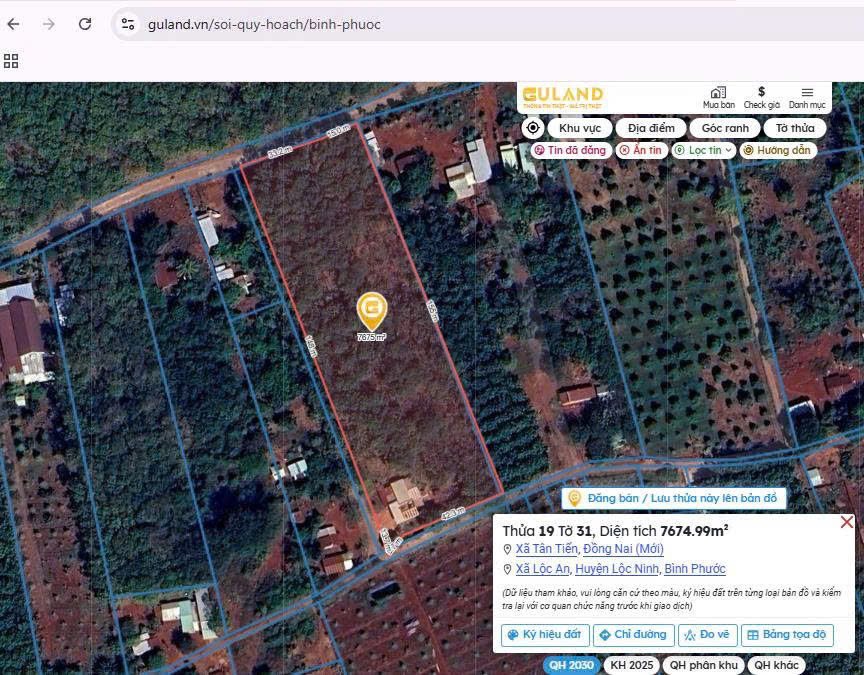Click the Guland logo

pyautogui.click(x=562, y=97)
